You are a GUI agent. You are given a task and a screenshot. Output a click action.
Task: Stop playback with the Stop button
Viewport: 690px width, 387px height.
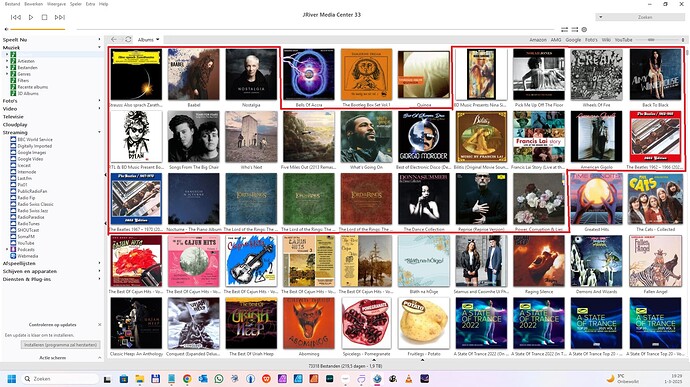(44, 17)
